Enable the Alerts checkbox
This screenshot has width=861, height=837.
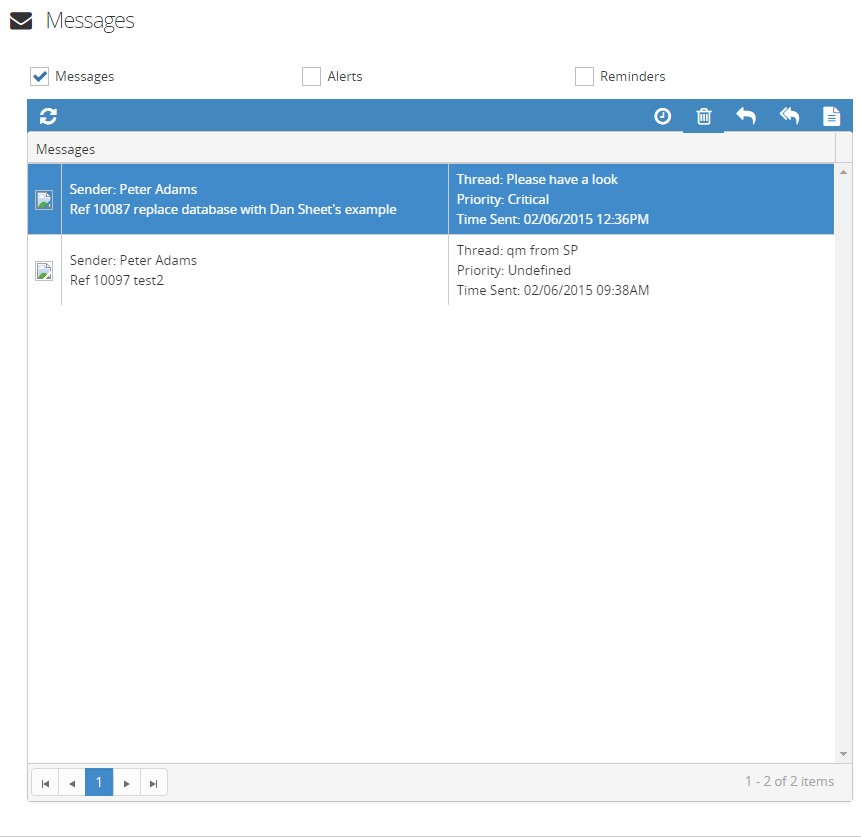coord(310,76)
